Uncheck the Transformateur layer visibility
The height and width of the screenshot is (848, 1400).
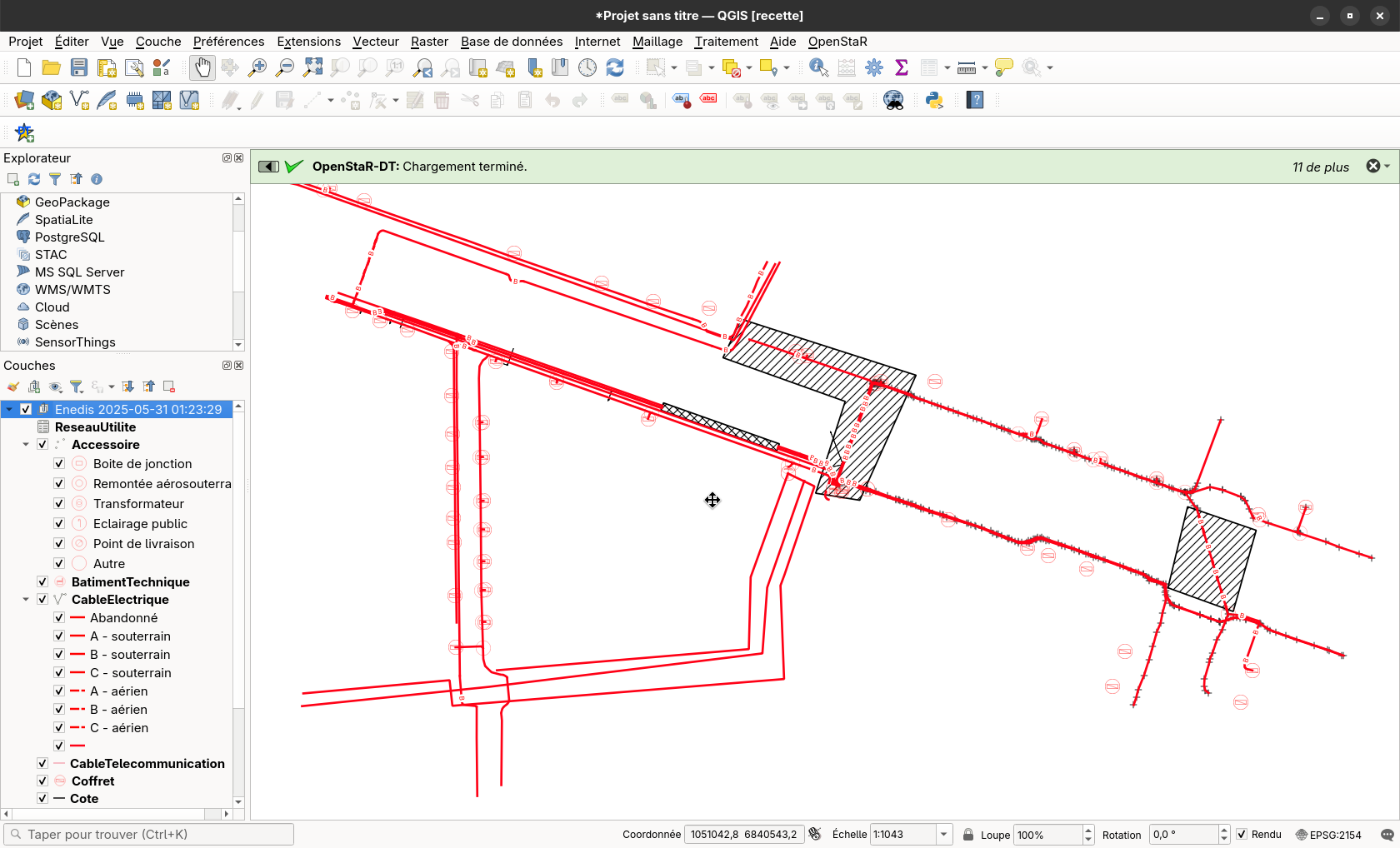click(x=58, y=503)
